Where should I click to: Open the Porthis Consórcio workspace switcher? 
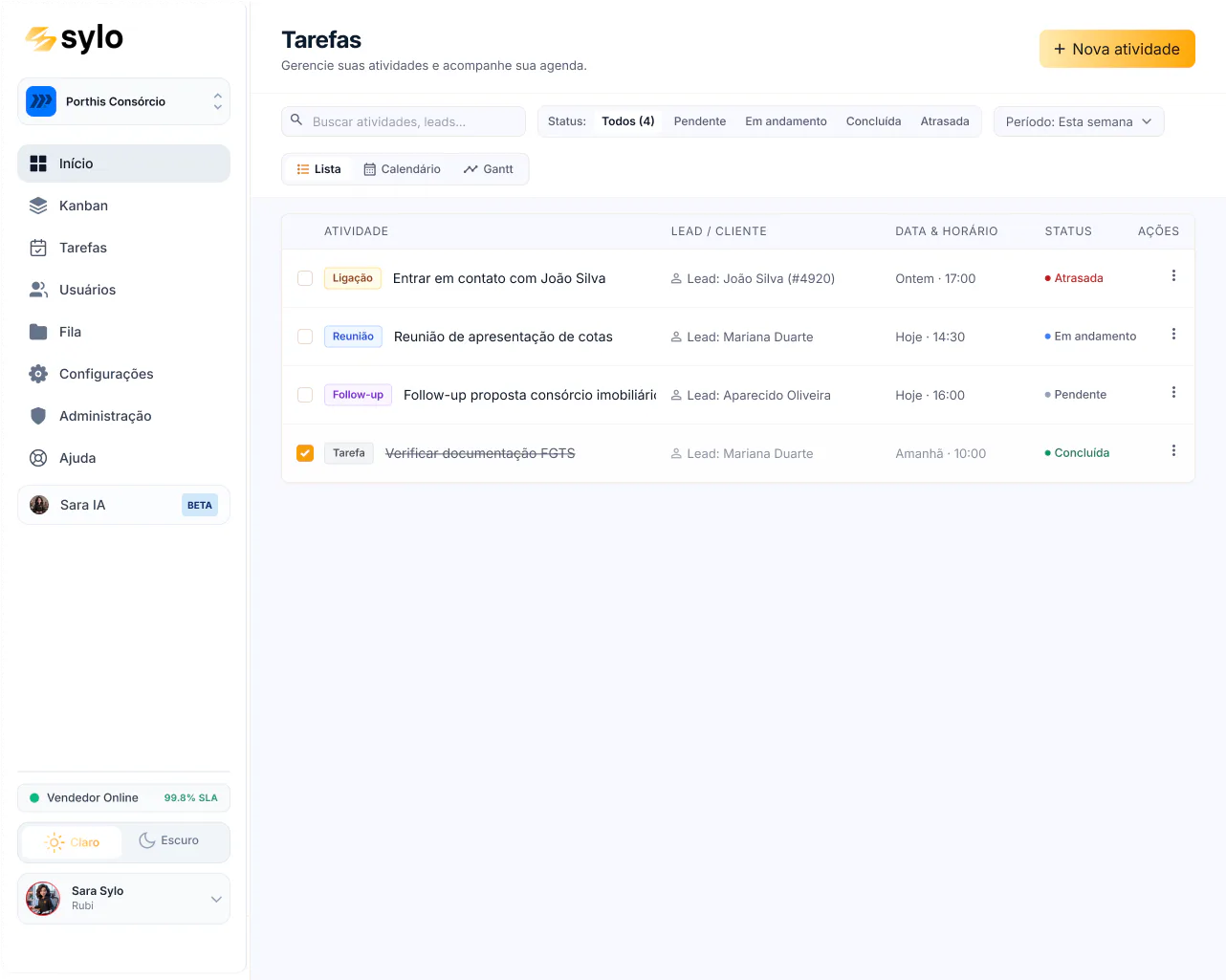point(123,101)
